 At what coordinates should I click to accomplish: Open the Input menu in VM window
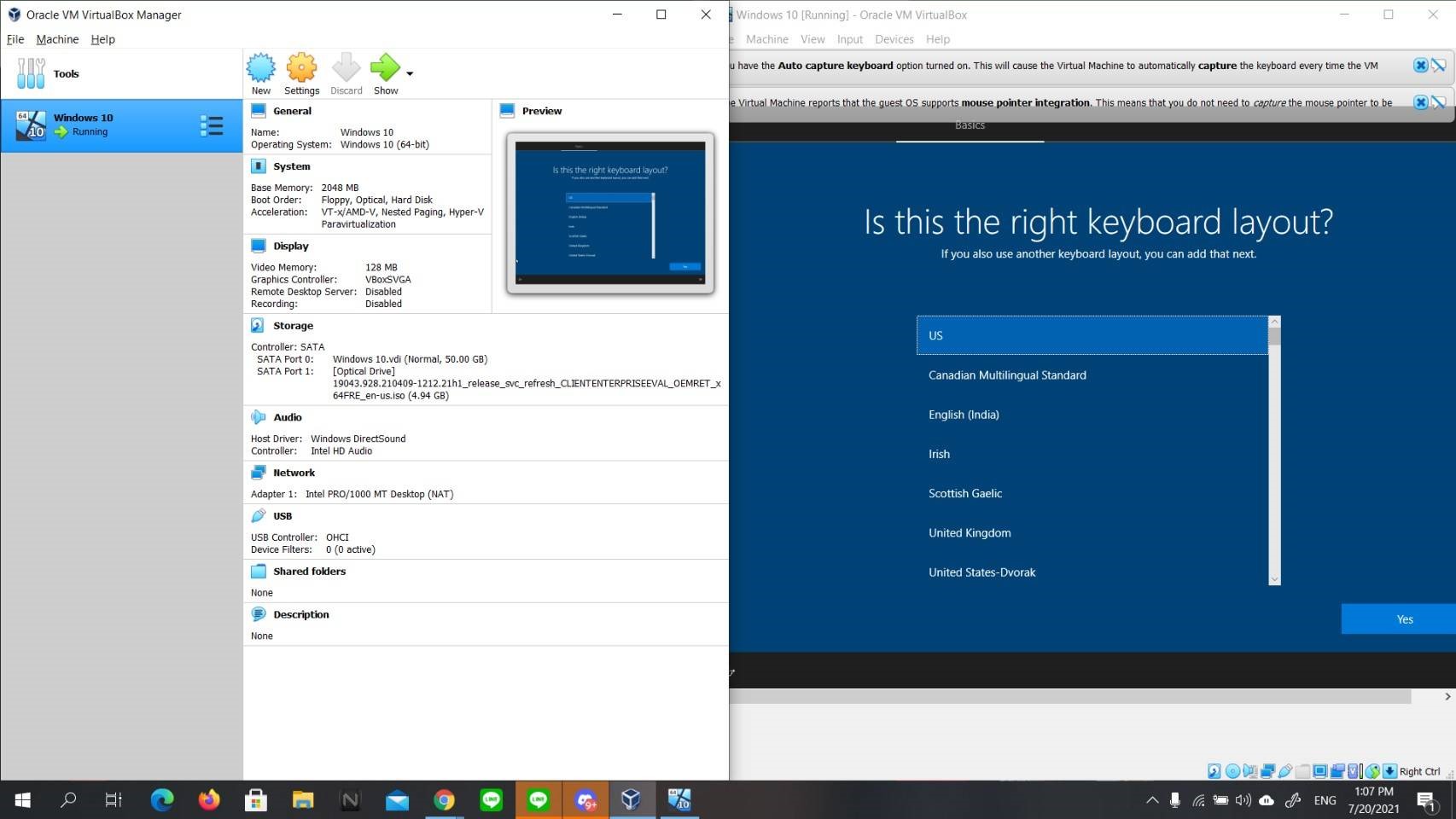tap(849, 39)
